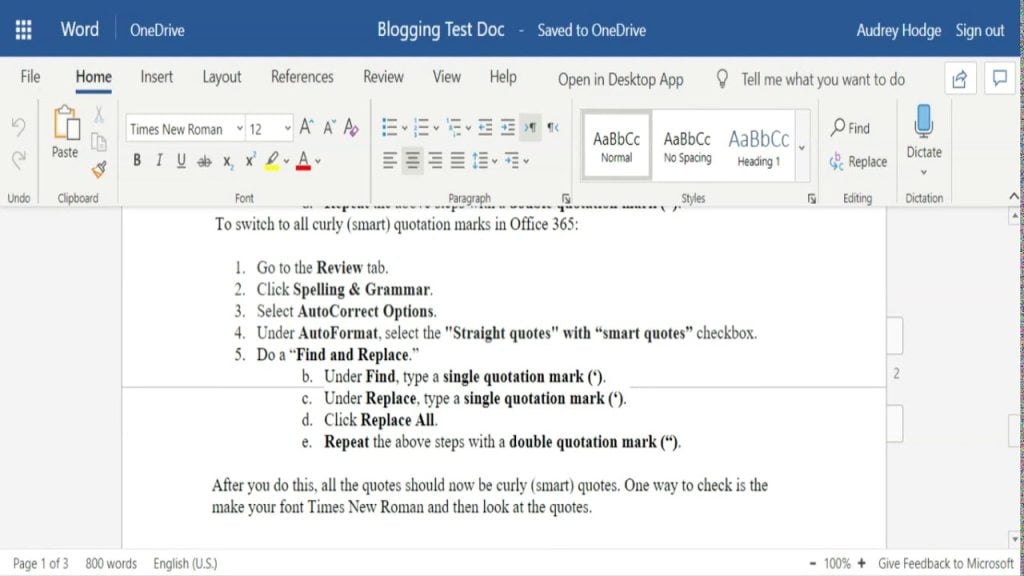Increase indent icon
1024x576 pixels.
tap(508, 127)
